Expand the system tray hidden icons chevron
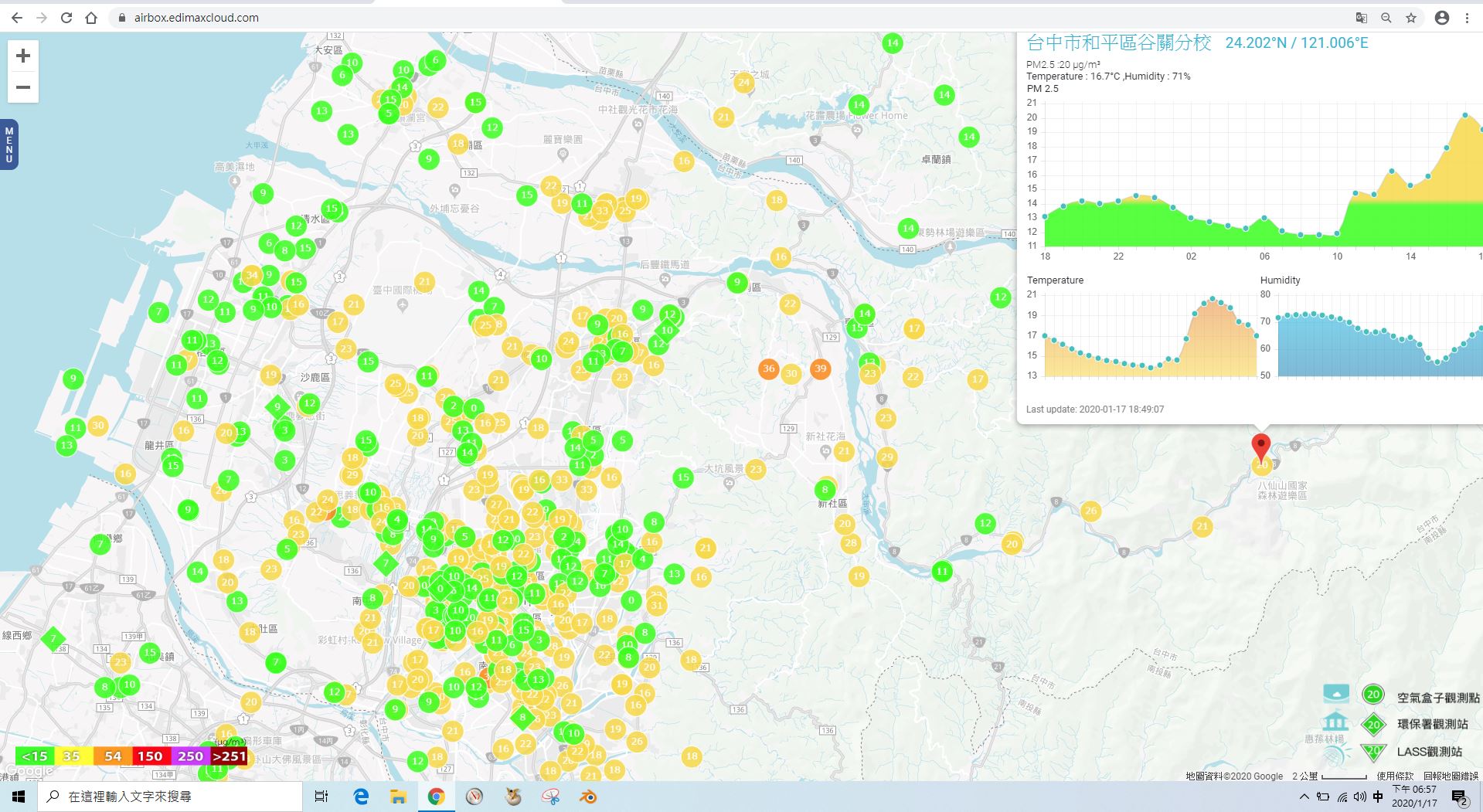Viewport: 1483px width, 812px height. [1304, 797]
